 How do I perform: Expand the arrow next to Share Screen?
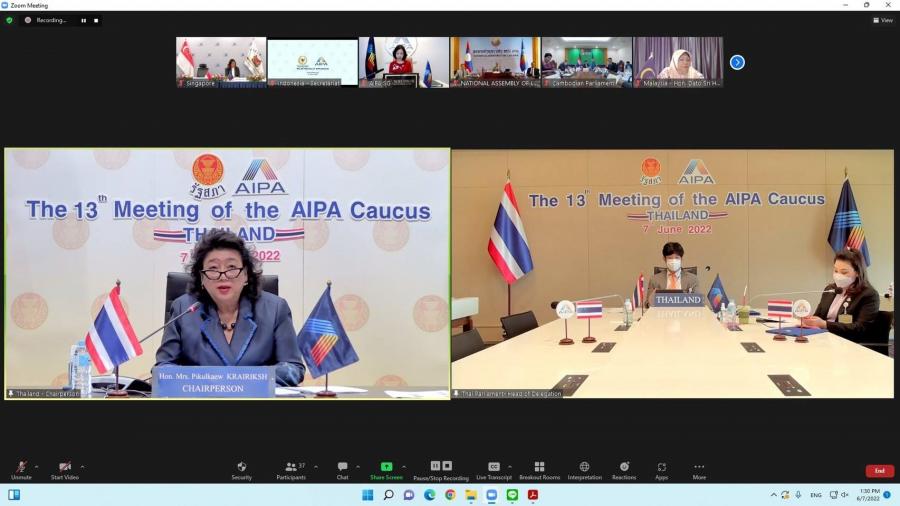[404, 466]
